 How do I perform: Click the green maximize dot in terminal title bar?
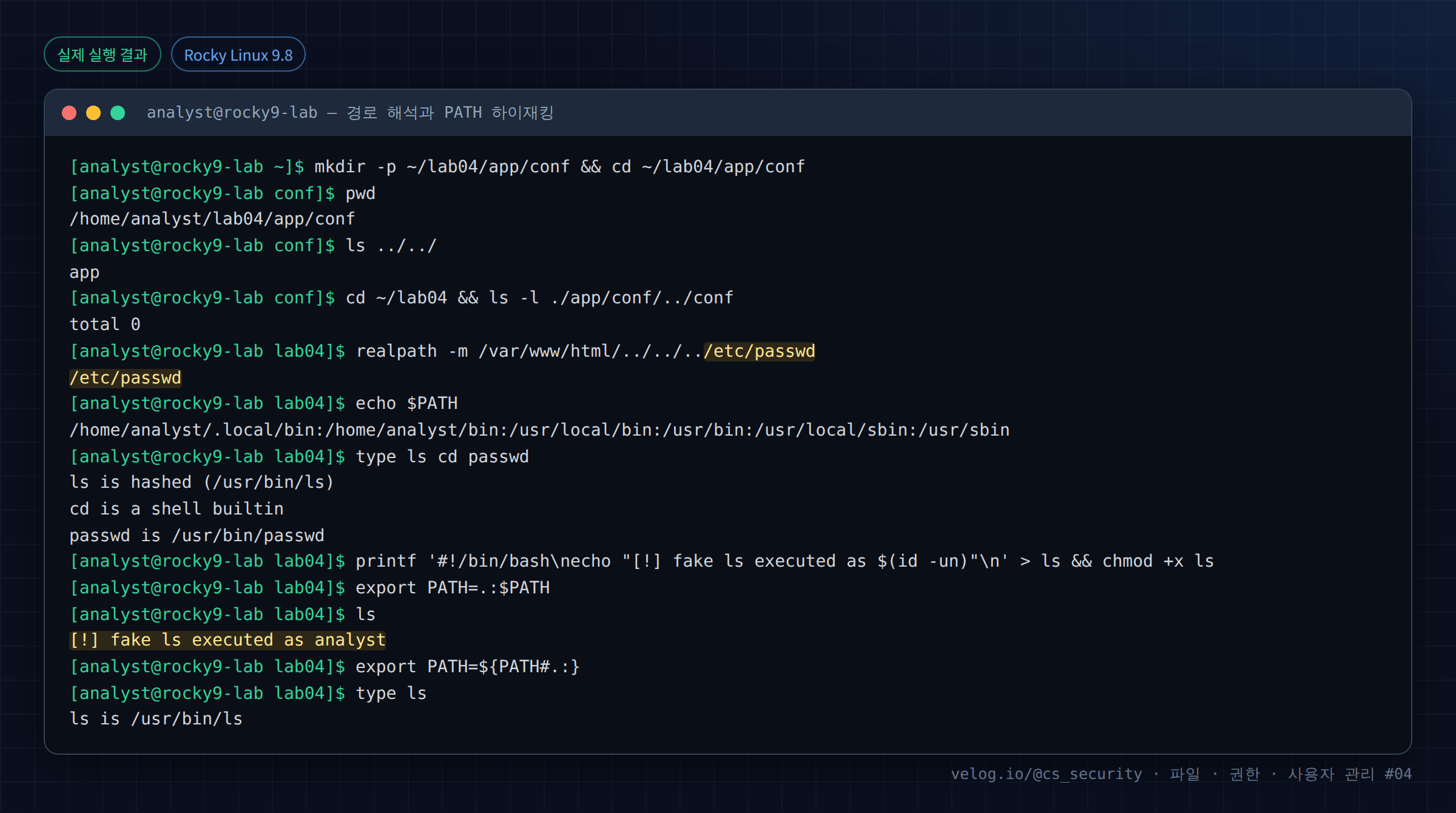click(x=118, y=113)
